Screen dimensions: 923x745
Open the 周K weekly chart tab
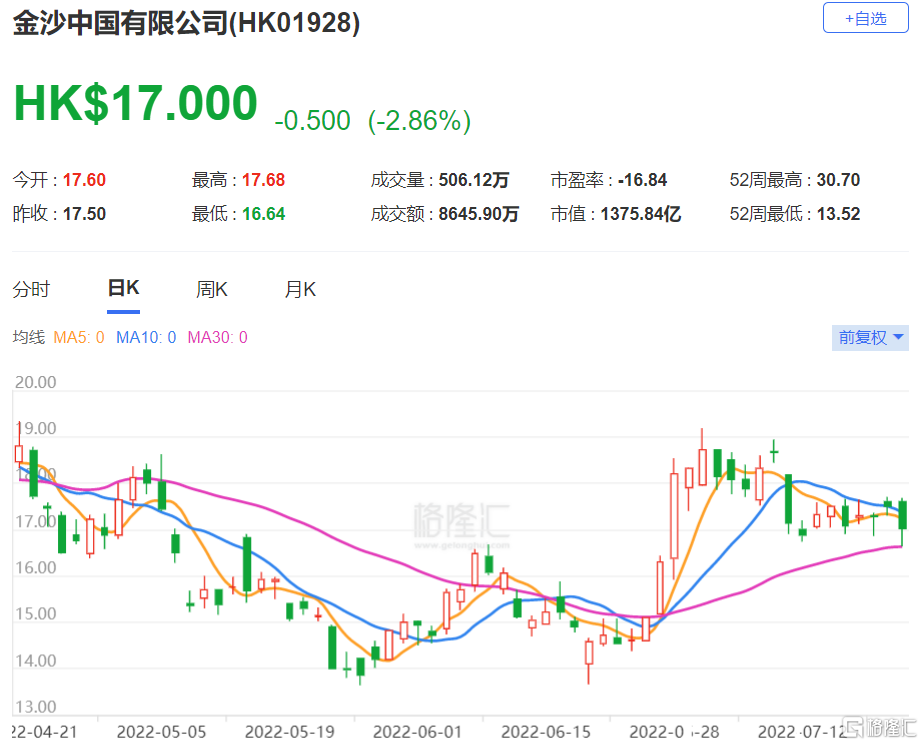click(212, 290)
